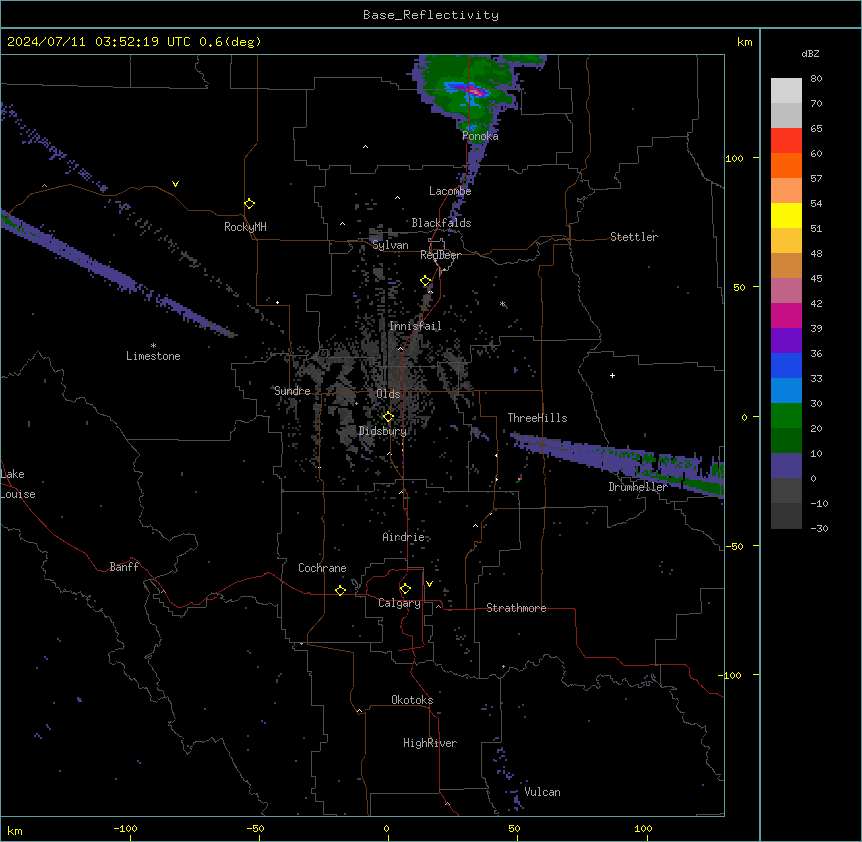Click the Limestone label
The image size is (862, 842).
click(153, 356)
